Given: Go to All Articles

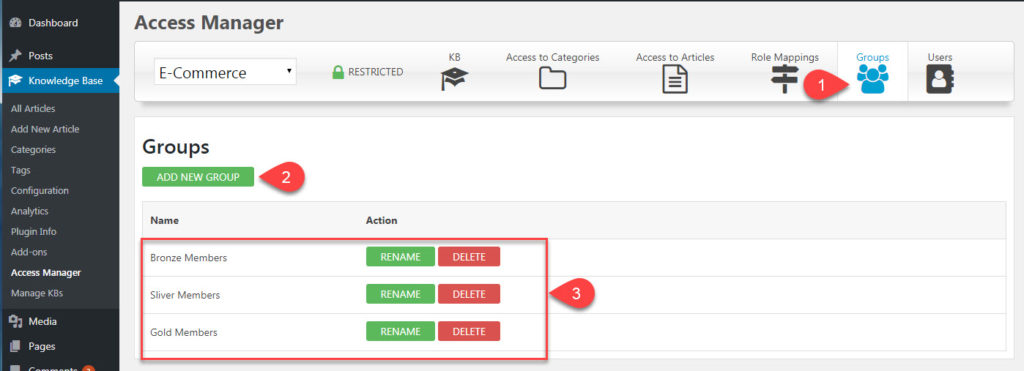Looking at the screenshot, I should coord(33,108).
